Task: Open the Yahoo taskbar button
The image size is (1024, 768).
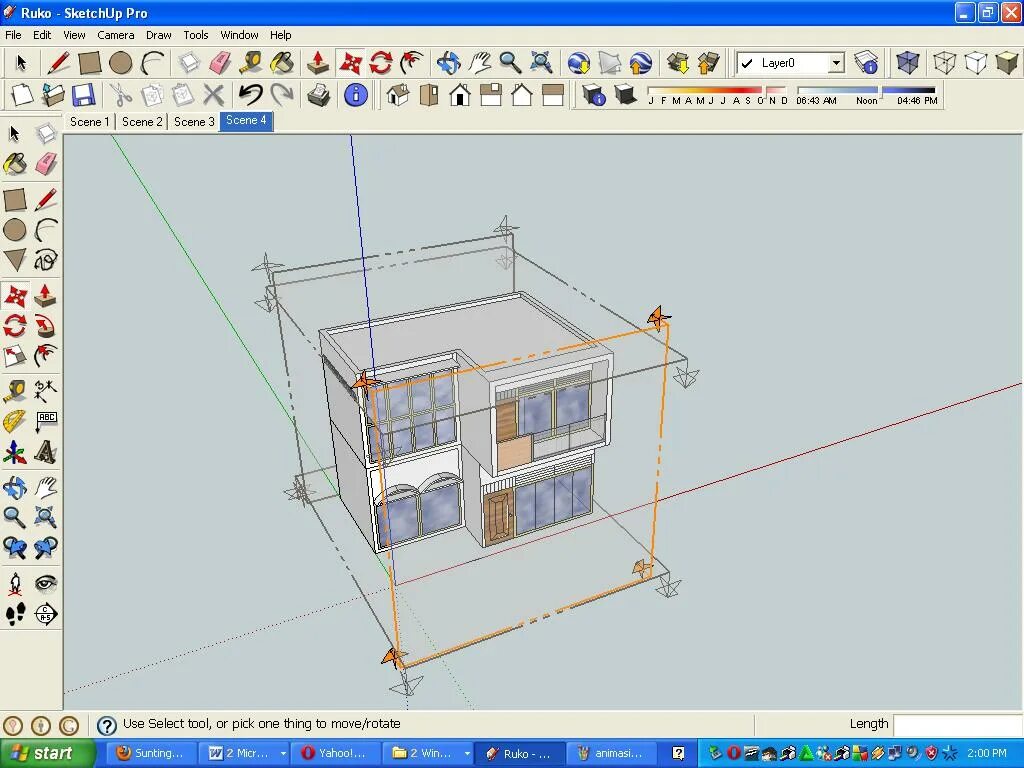Action: (335, 753)
